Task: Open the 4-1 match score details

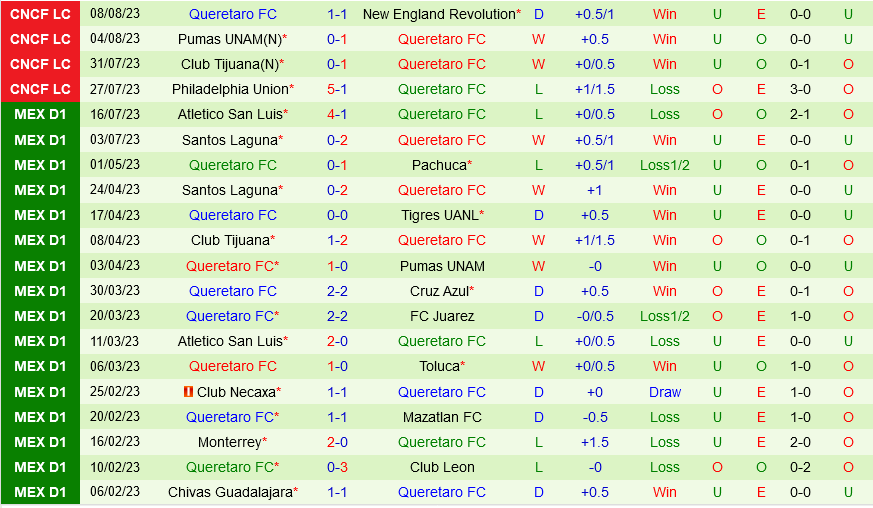Action: point(337,114)
